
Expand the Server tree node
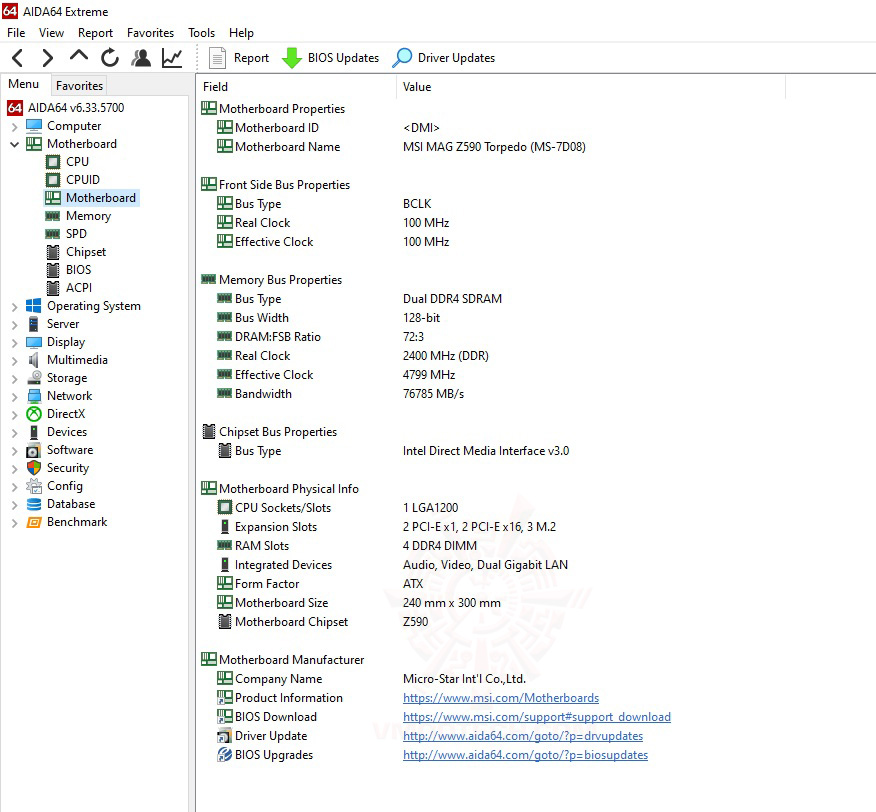pos(15,325)
